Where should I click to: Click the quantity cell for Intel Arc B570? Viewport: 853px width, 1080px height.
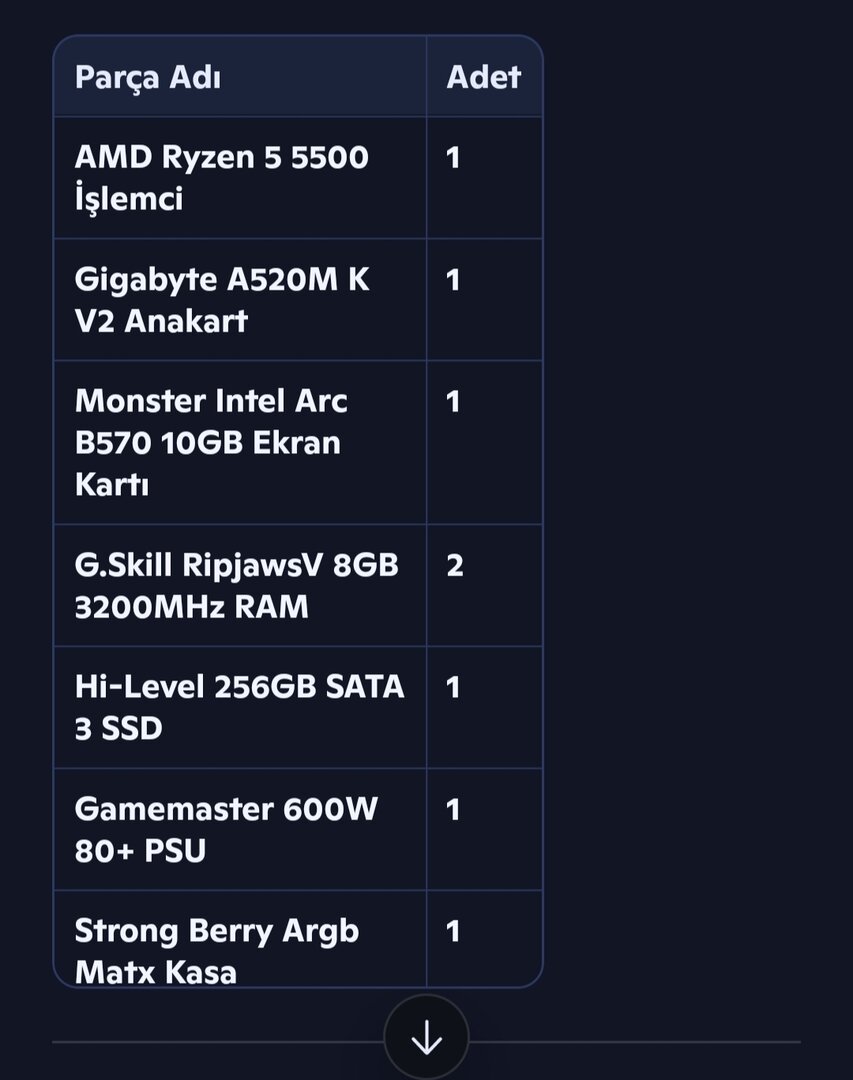point(453,402)
